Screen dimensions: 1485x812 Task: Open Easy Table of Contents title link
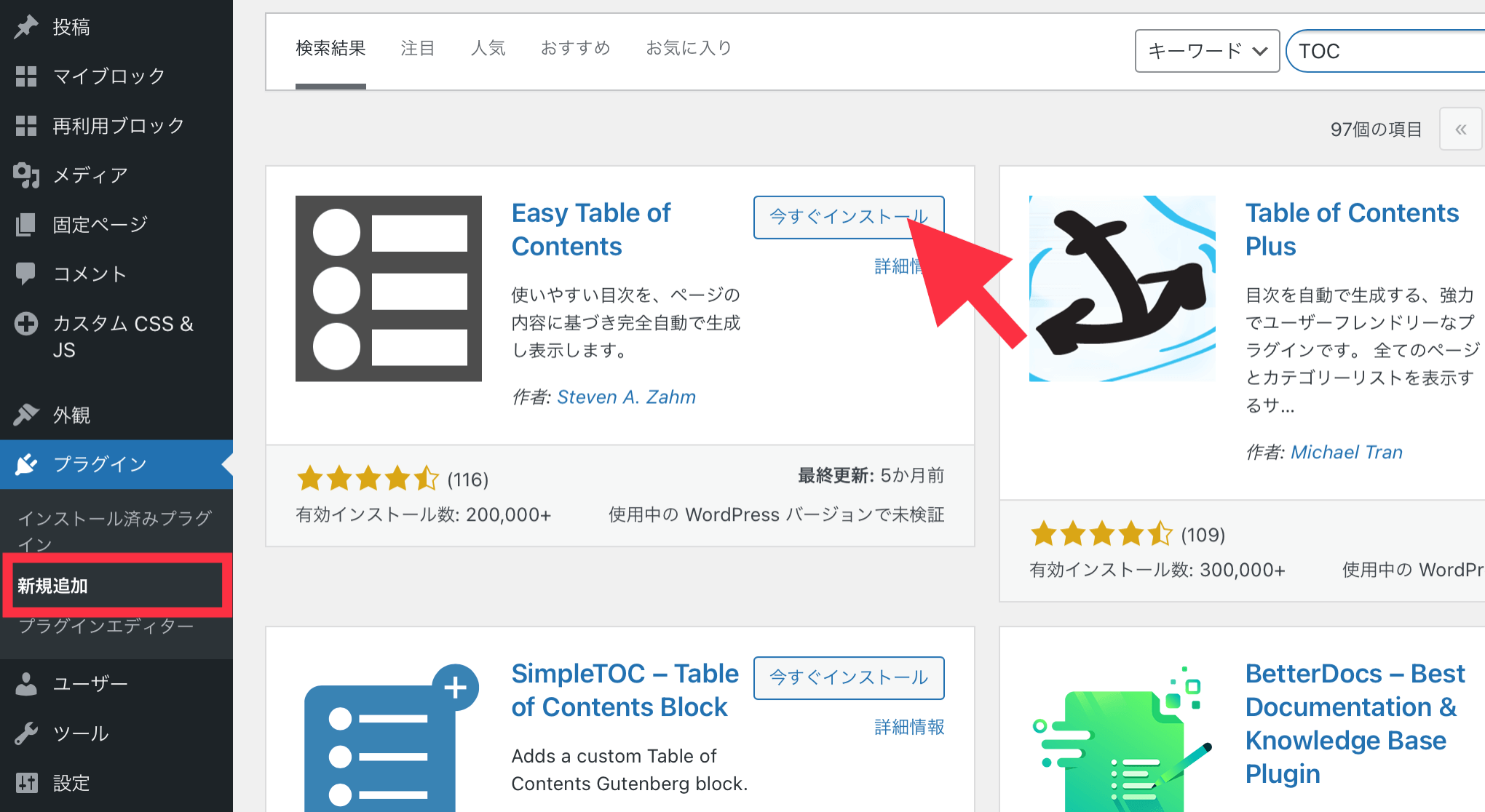coord(591,230)
